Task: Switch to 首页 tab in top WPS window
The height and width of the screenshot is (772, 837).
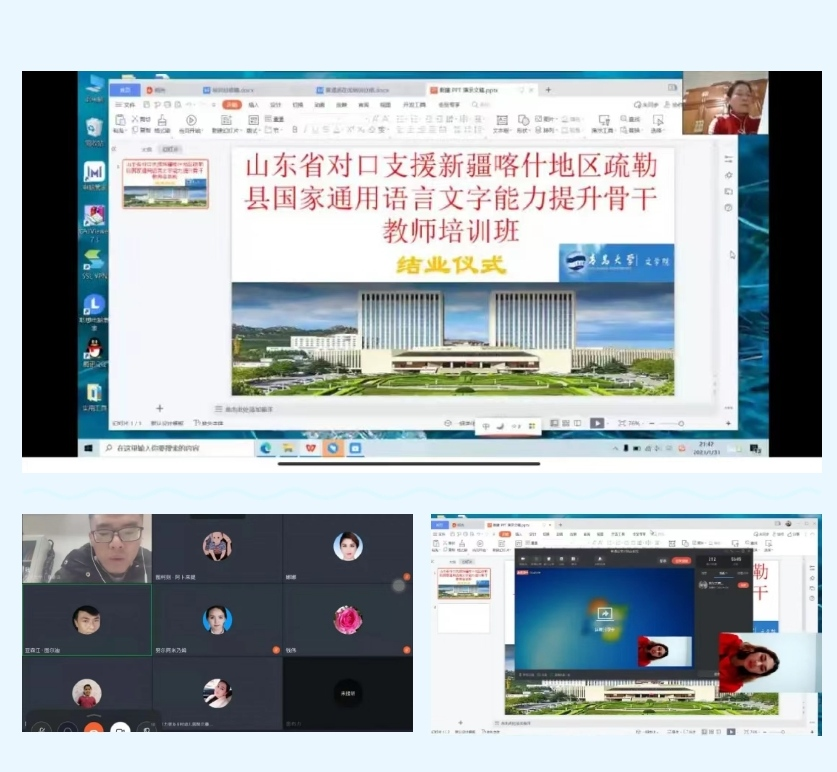Action: [x=125, y=90]
